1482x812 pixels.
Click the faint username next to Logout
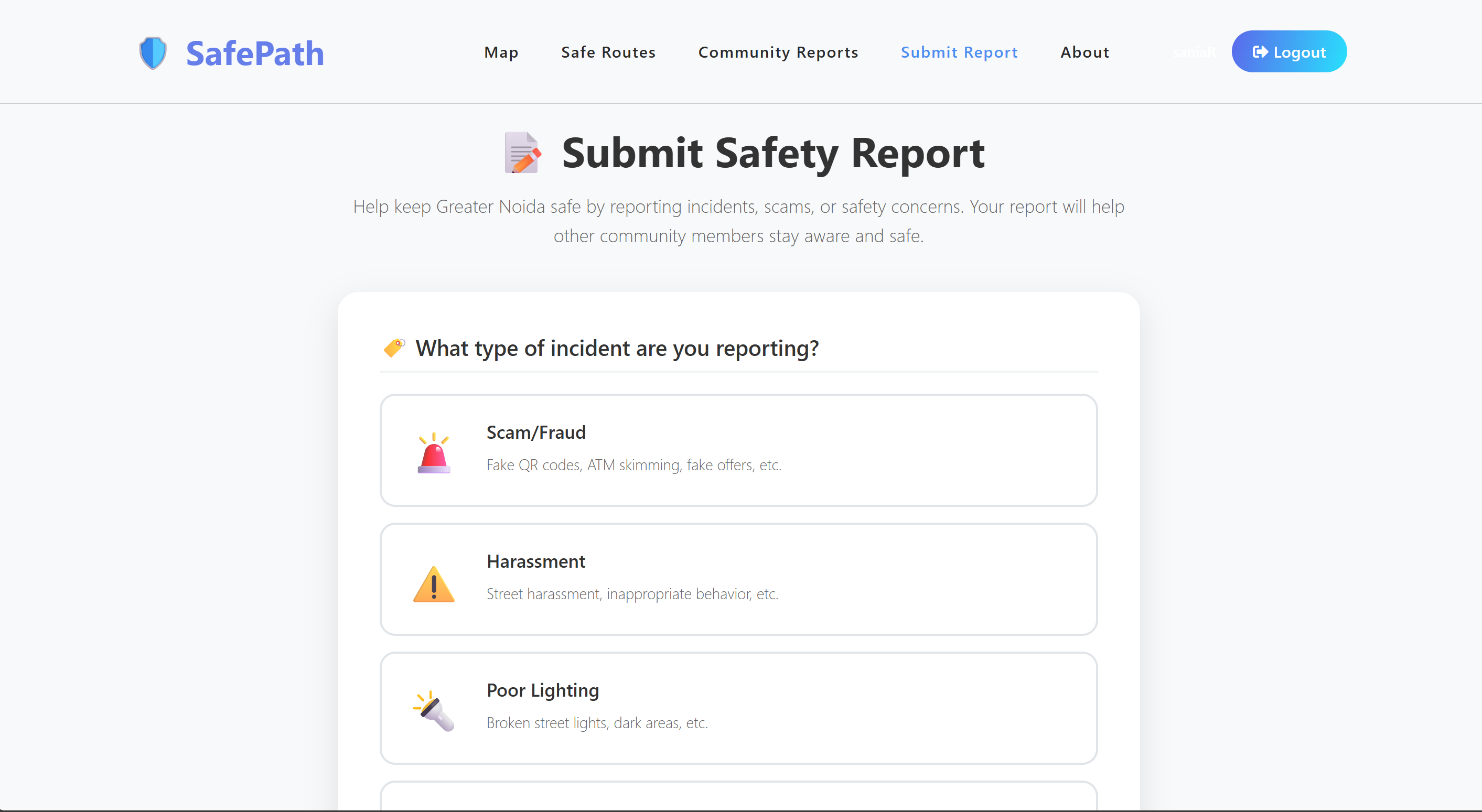1194,52
